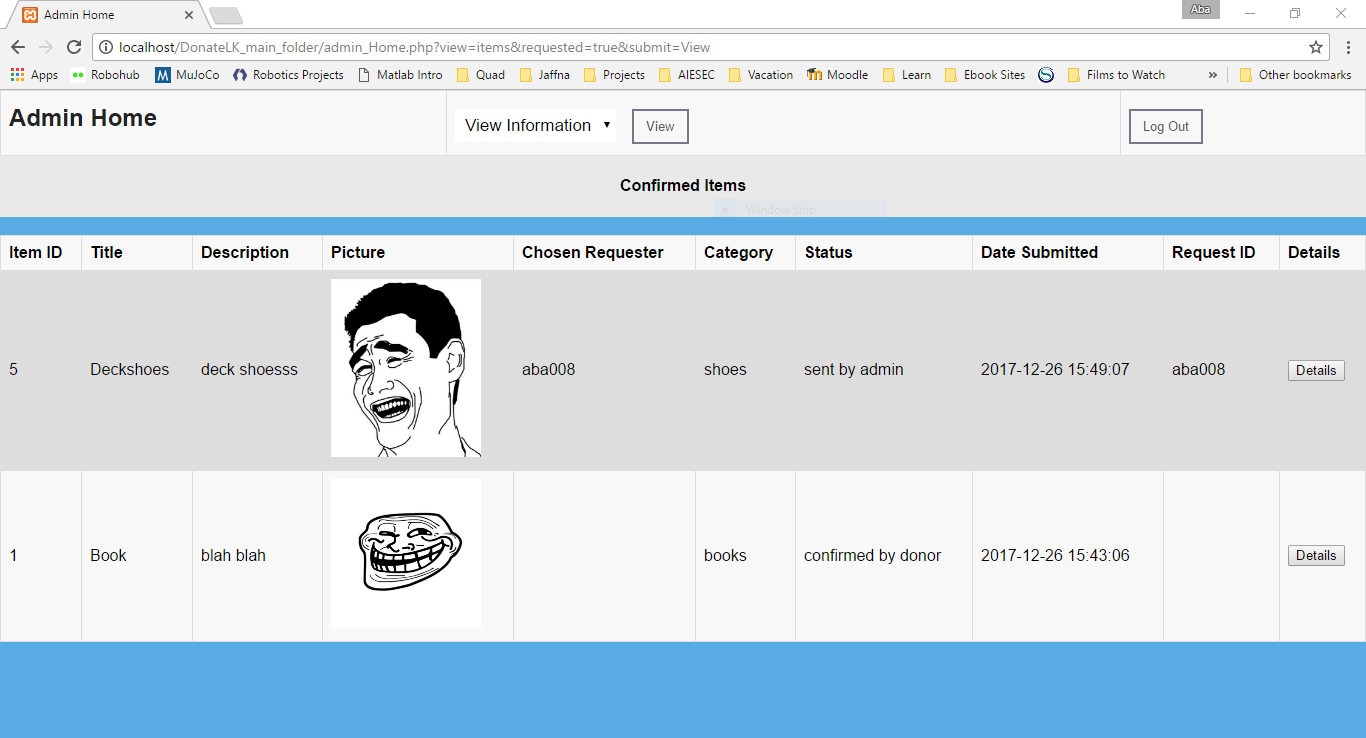Open Details for the Deckshoes item
The image size is (1366, 738).
(1315, 370)
